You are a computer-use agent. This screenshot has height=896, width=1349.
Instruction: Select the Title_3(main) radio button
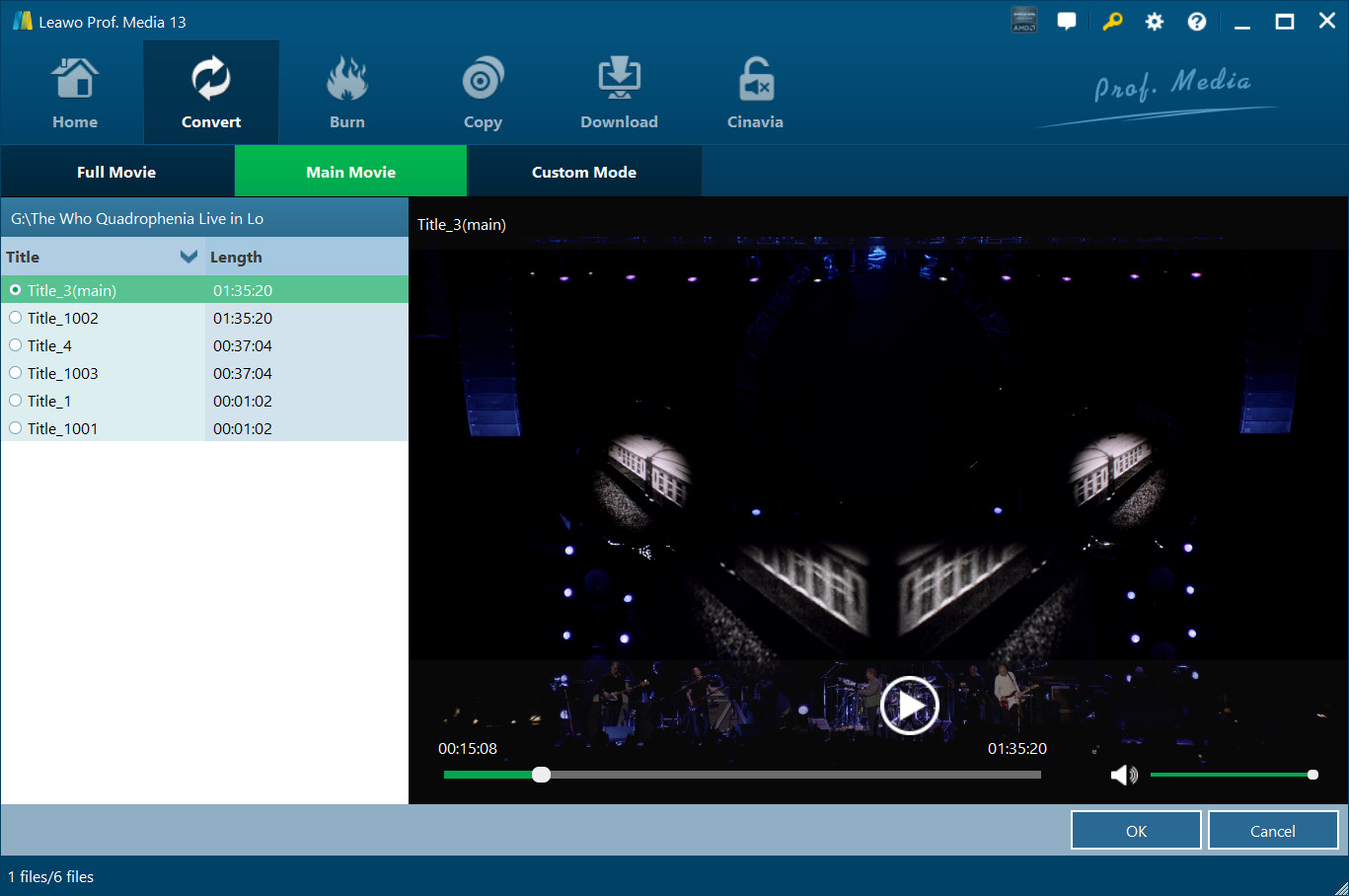(15, 290)
